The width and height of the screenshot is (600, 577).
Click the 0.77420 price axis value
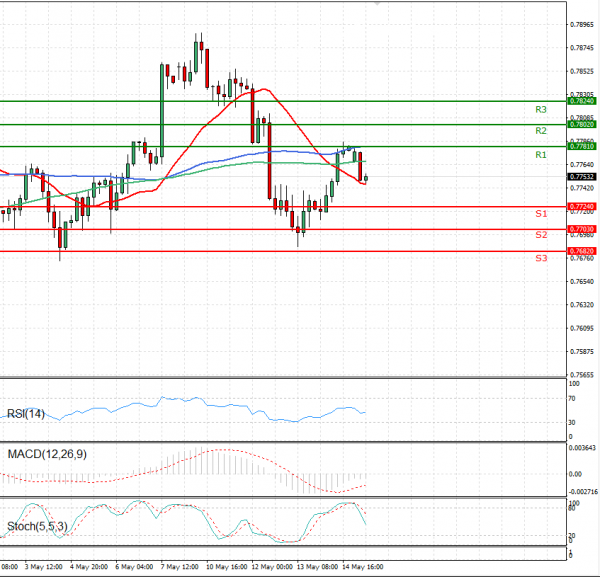(582, 188)
